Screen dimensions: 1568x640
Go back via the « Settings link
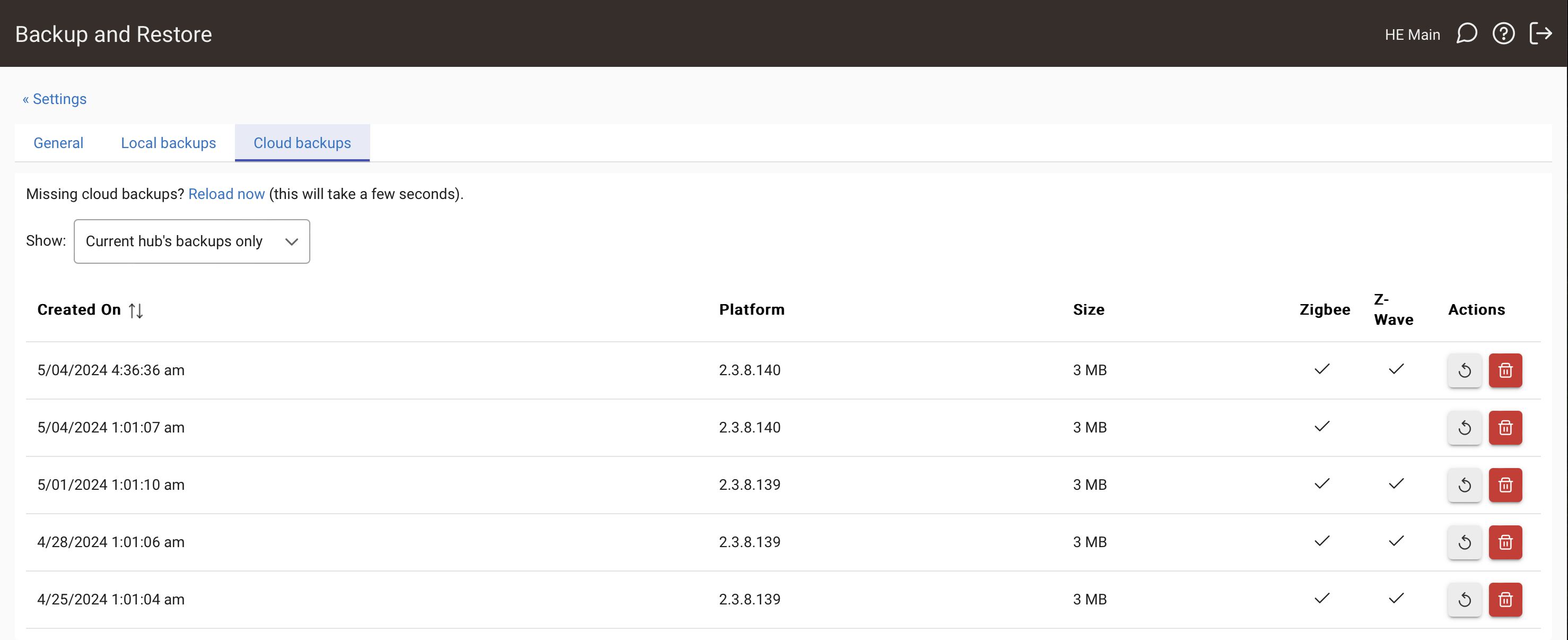(55, 99)
